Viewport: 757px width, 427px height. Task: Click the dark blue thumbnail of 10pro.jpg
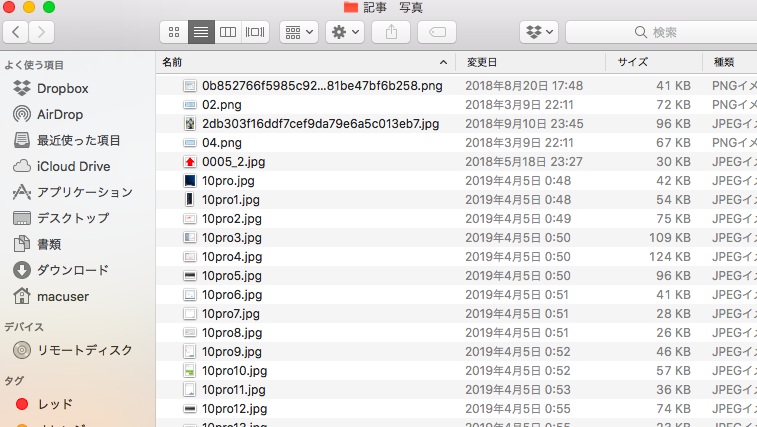click(x=190, y=181)
